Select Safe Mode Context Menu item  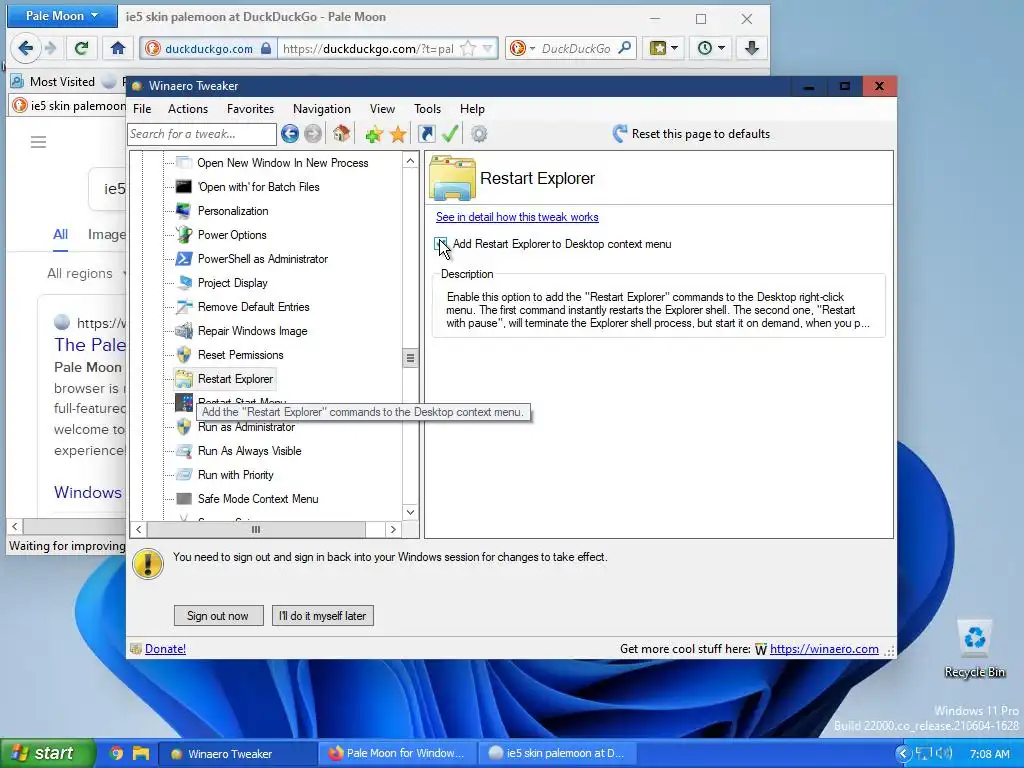click(x=258, y=499)
